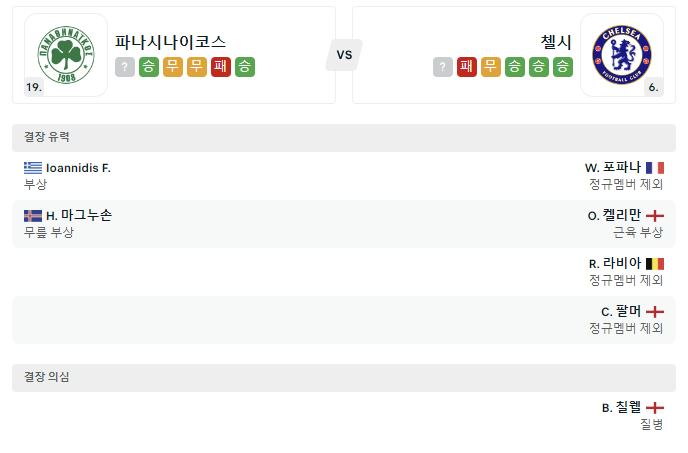Image resolution: width=688 pixels, height=453 pixels.
Task: Open Chelsea's orange 무 draw result badge
Action: [x=491, y=67]
